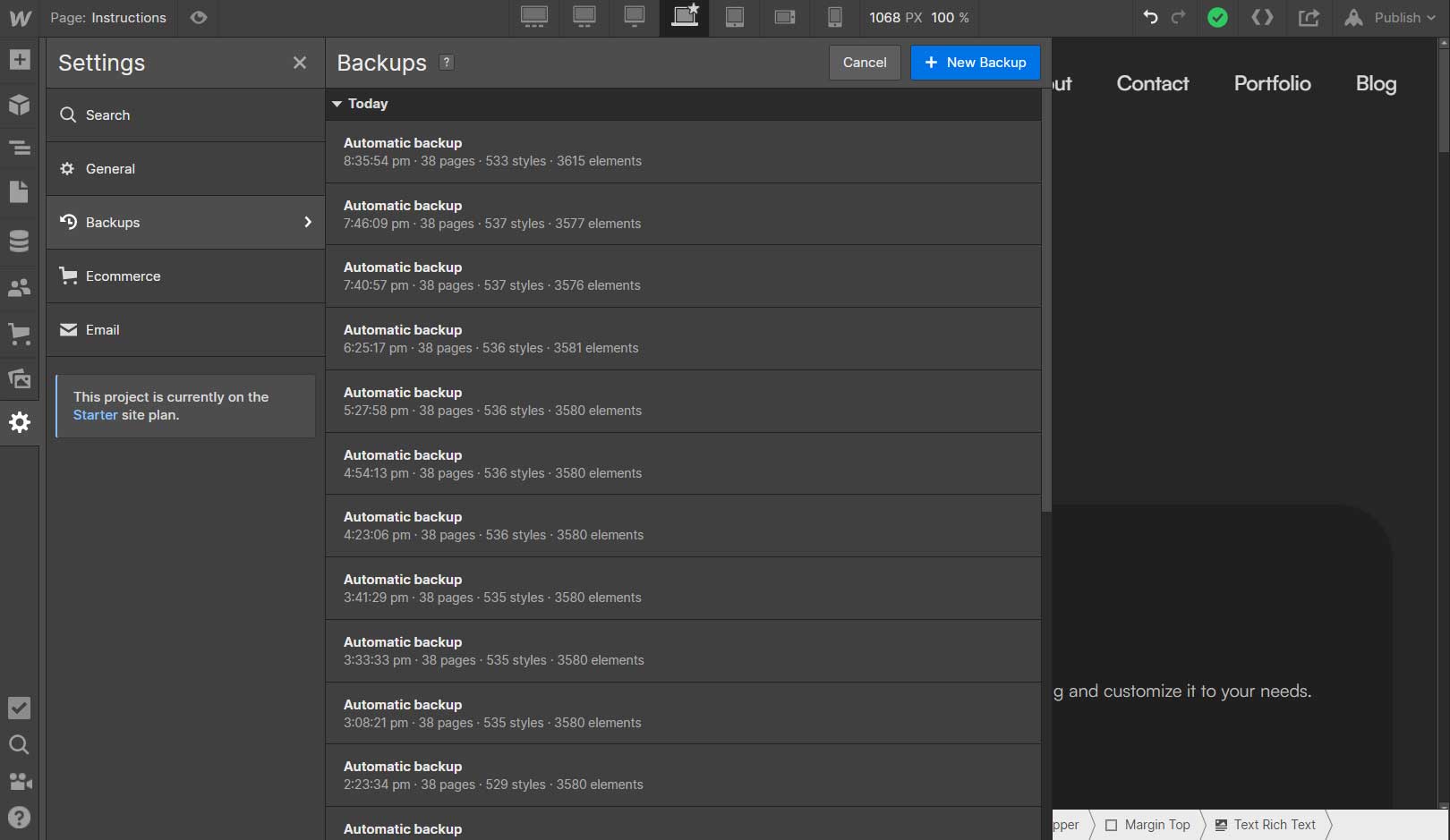Click the Starter site plan link
1450x840 pixels.
coord(95,415)
